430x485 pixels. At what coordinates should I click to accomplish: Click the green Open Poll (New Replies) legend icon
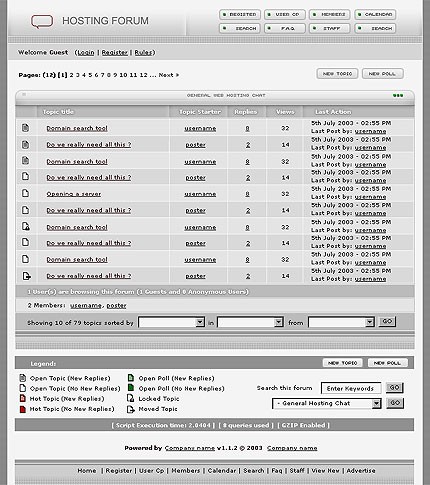coord(131,378)
